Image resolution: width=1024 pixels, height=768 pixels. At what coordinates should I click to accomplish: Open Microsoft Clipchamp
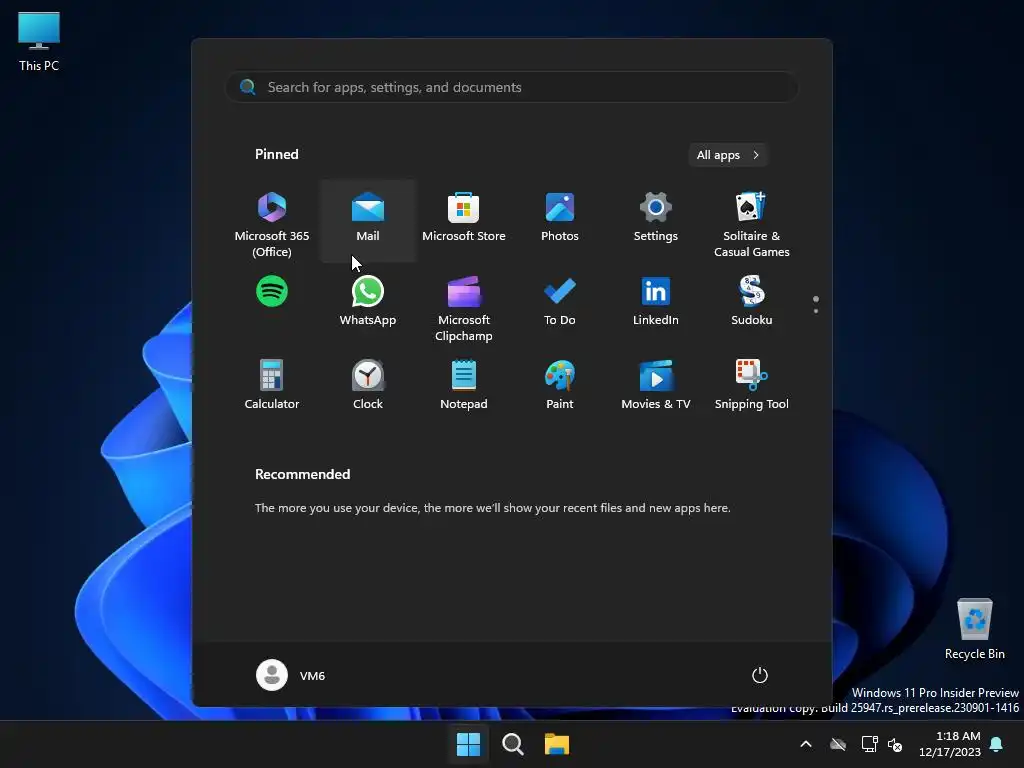pyautogui.click(x=464, y=307)
